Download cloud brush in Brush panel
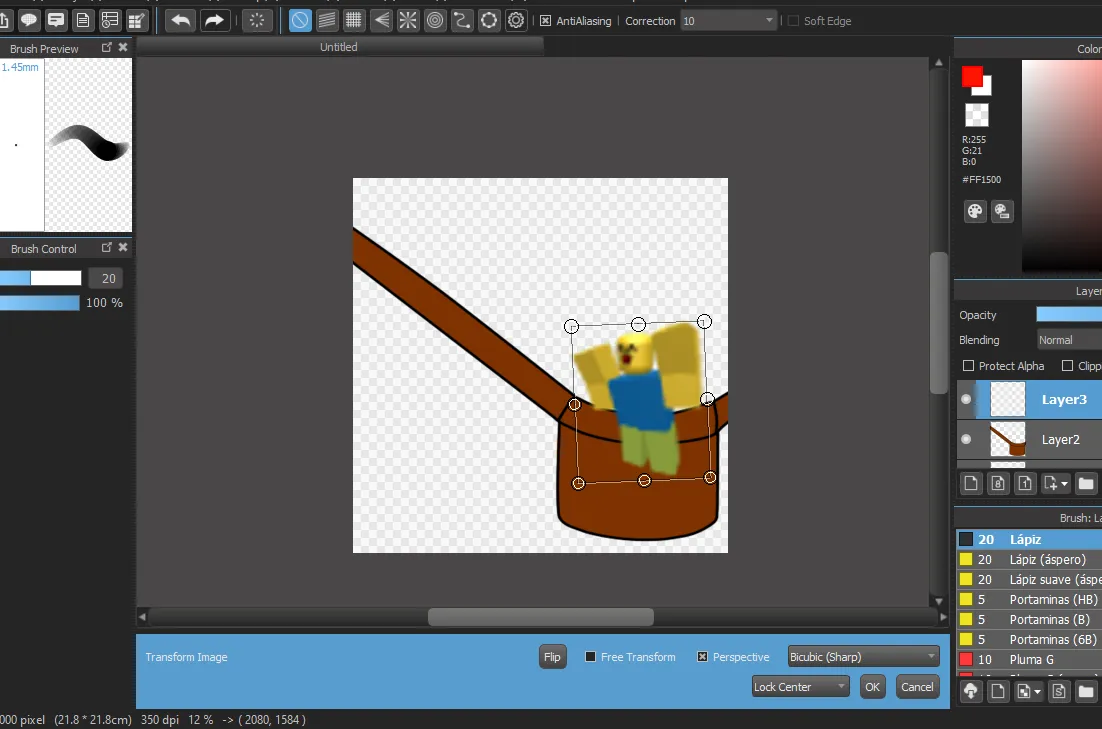This screenshot has width=1102, height=729. tap(971, 691)
